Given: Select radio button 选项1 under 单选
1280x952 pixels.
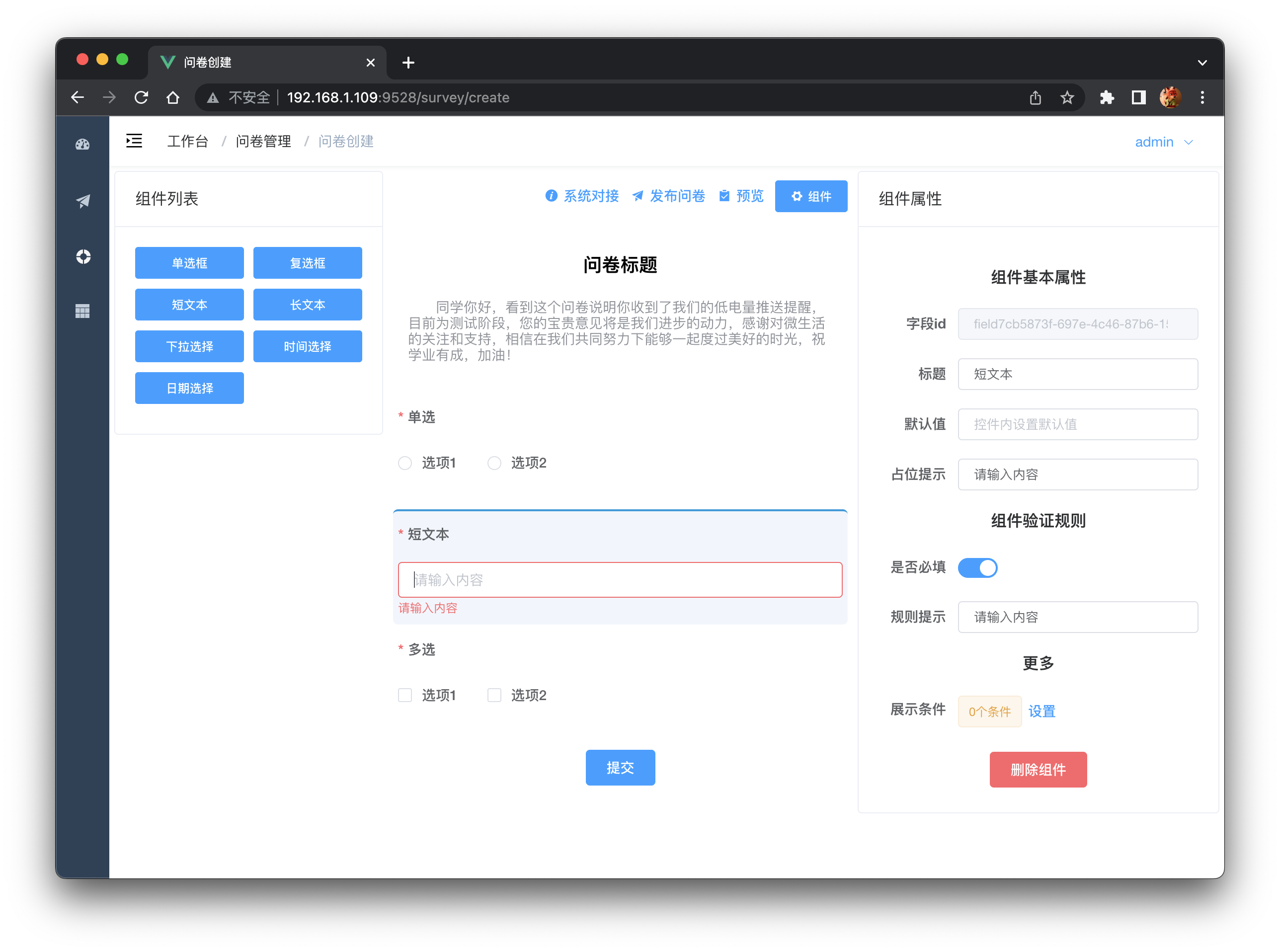Looking at the screenshot, I should coord(405,463).
